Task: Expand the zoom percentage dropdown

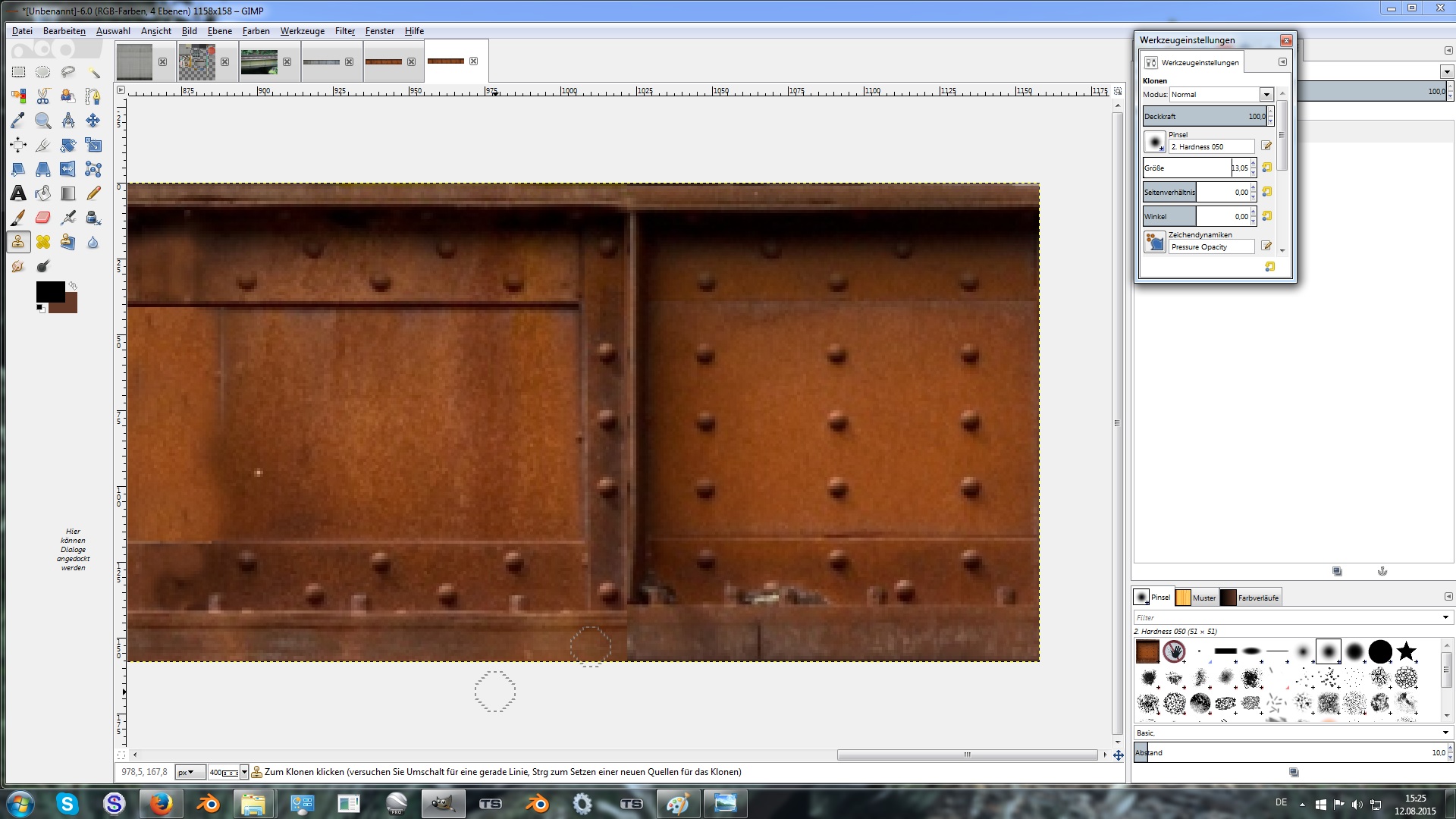Action: tap(244, 772)
